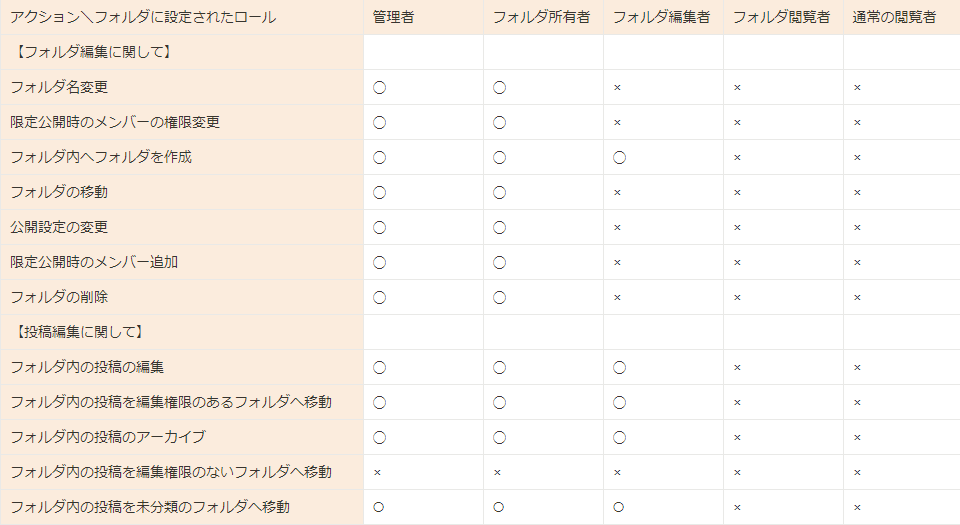
Task: Click フォルダ編集者 circle in フォルダ内へフォルダを作成 row
Action: [x=619, y=157]
